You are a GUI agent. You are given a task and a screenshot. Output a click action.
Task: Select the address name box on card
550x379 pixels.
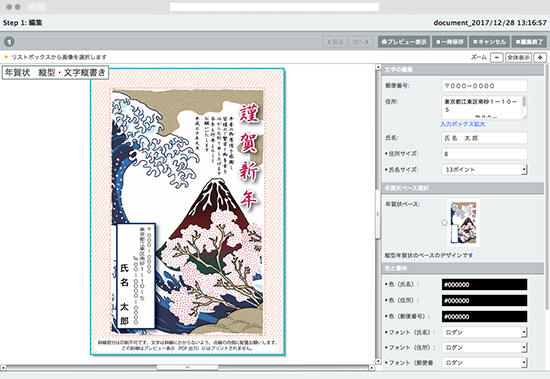click(135, 276)
